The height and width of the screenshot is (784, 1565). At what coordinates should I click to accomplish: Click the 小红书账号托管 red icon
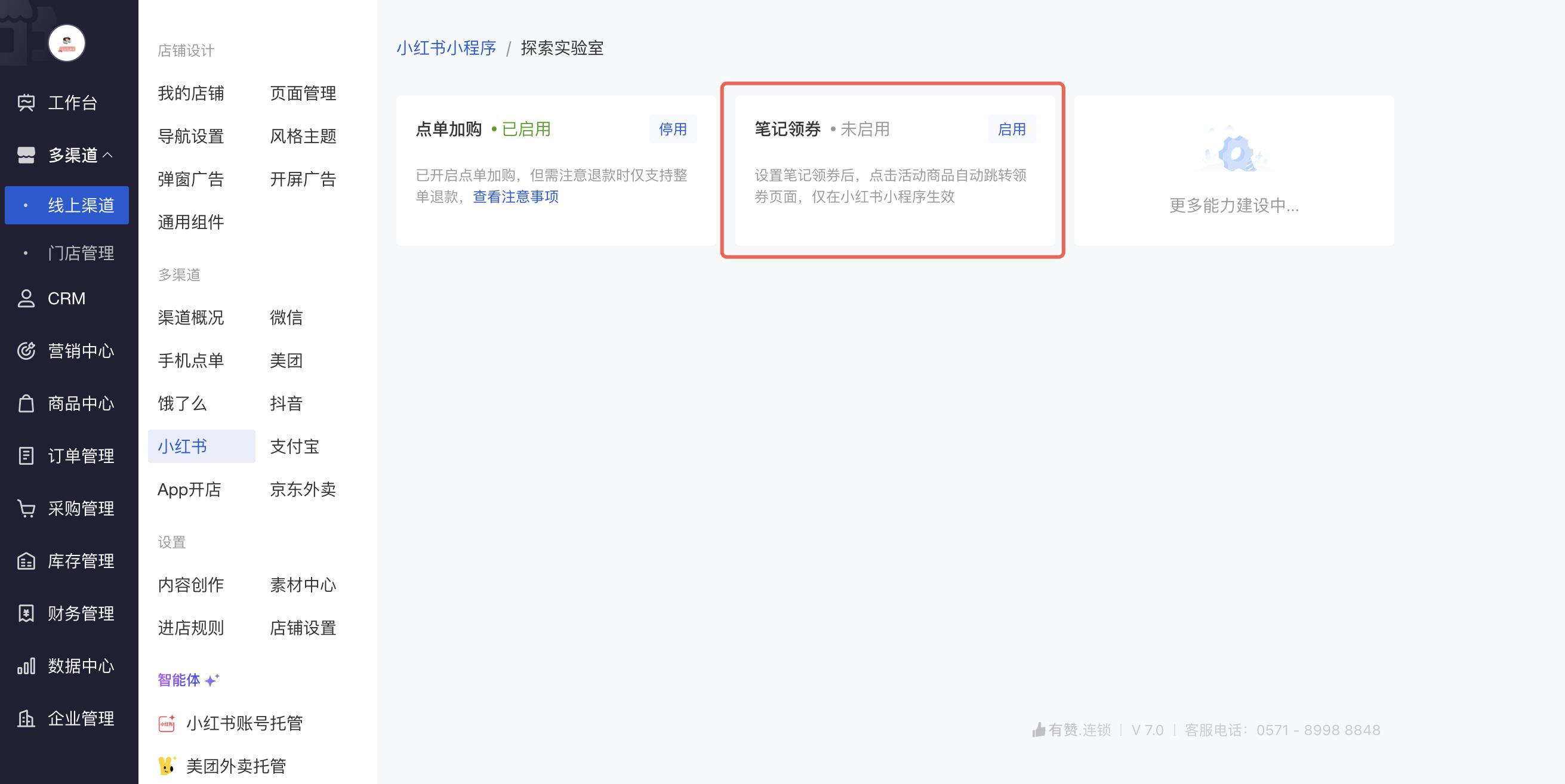tap(167, 723)
